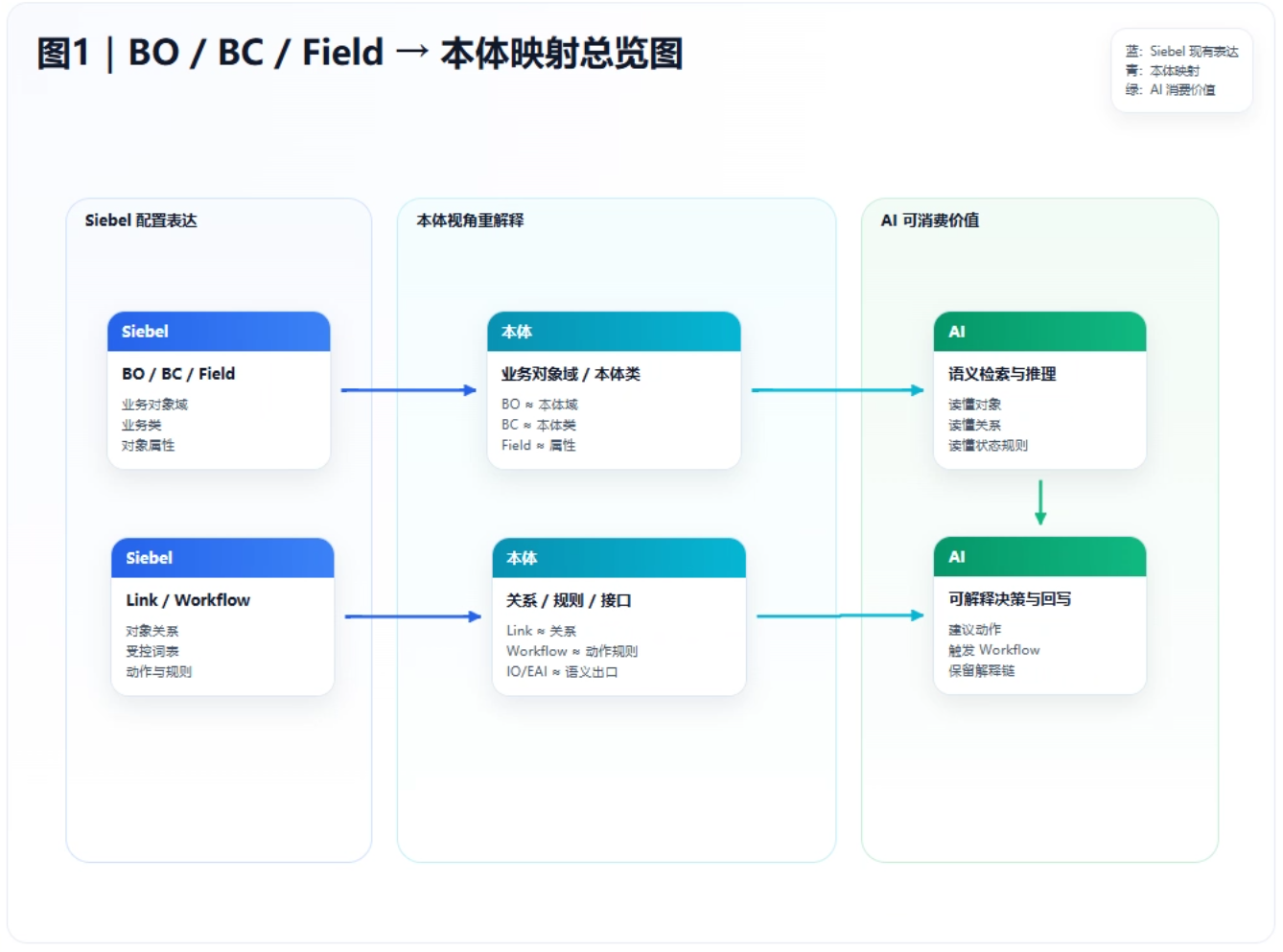Click the Siebel header above 'BO / BC / Field'
Screen dimensions: 1283x952
[219, 332]
